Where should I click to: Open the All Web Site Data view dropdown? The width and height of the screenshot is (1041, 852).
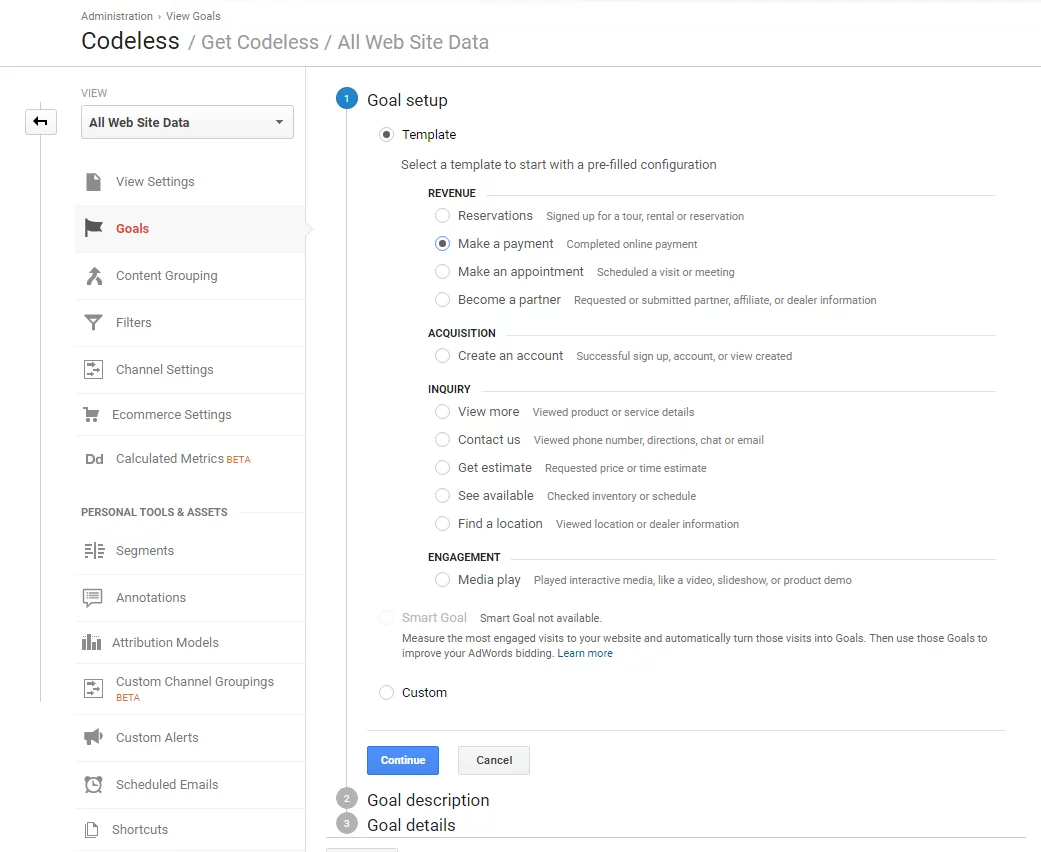click(x=187, y=122)
